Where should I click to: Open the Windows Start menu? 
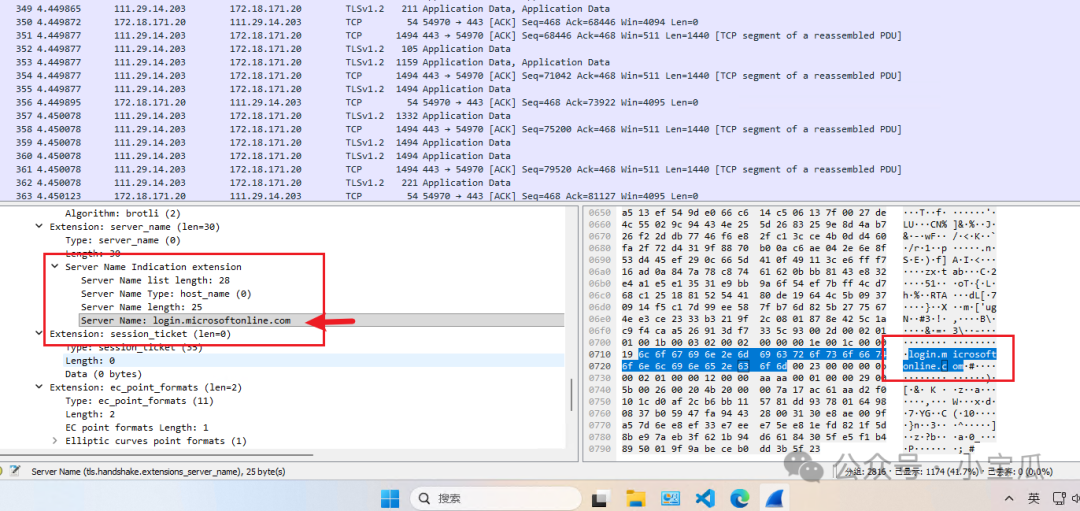pos(389,498)
